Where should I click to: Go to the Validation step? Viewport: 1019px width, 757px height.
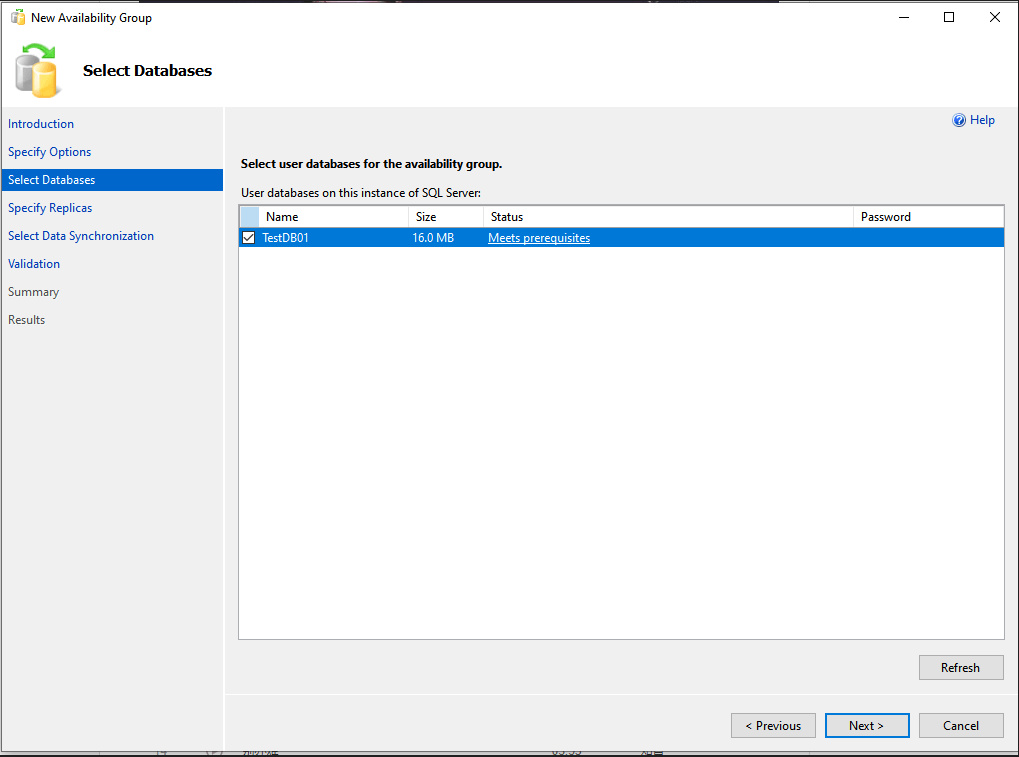click(x=34, y=264)
